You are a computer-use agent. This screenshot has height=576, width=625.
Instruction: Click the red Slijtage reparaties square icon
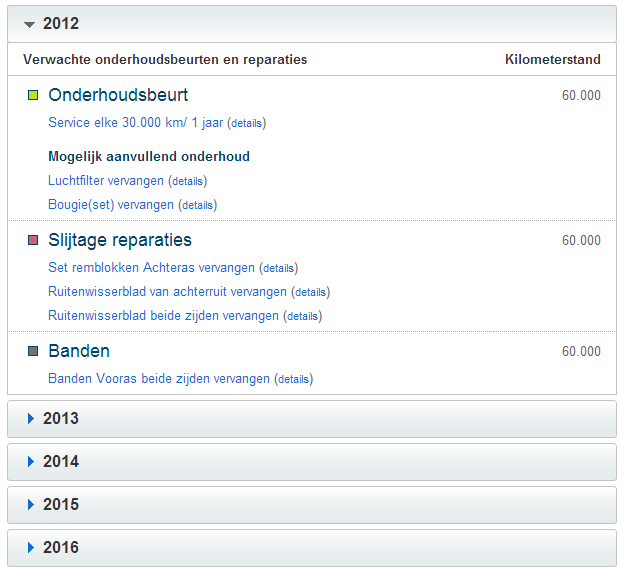pos(33,241)
